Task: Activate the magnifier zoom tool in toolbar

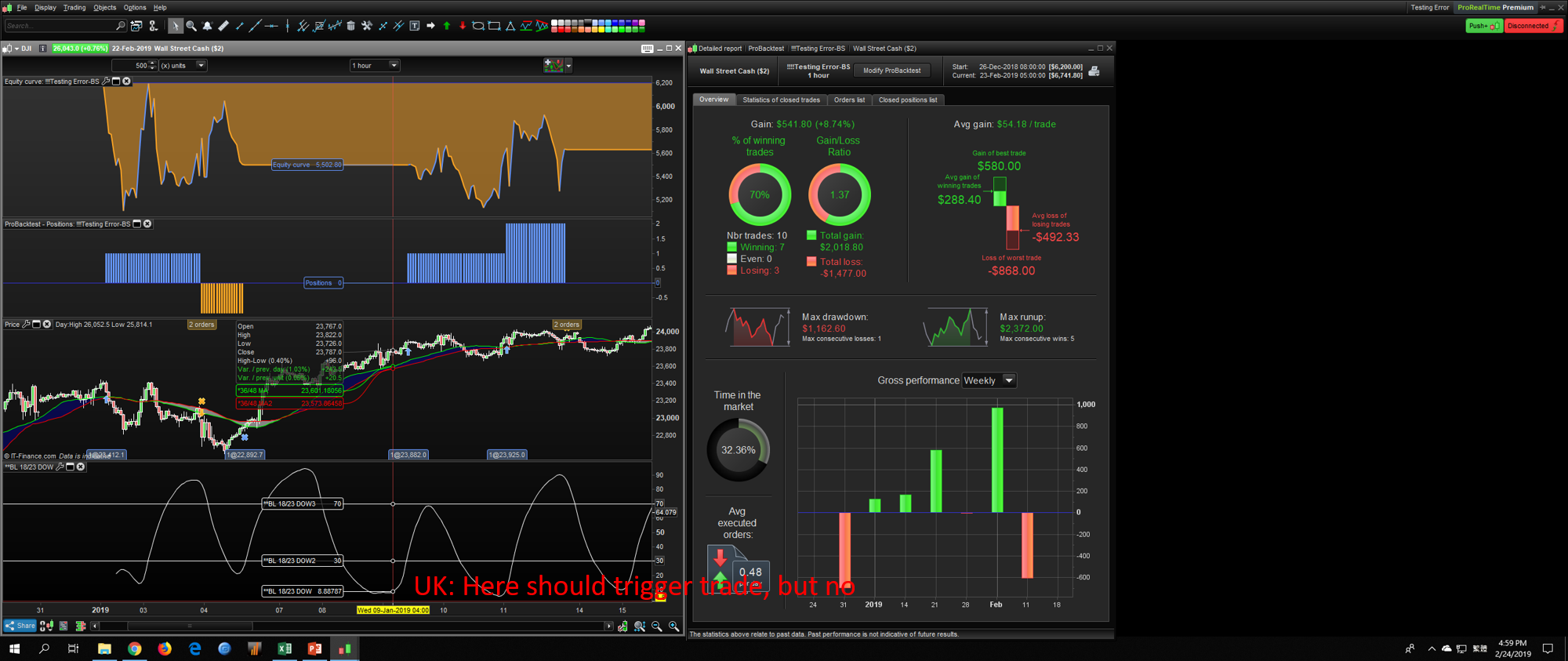Action: [x=191, y=26]
